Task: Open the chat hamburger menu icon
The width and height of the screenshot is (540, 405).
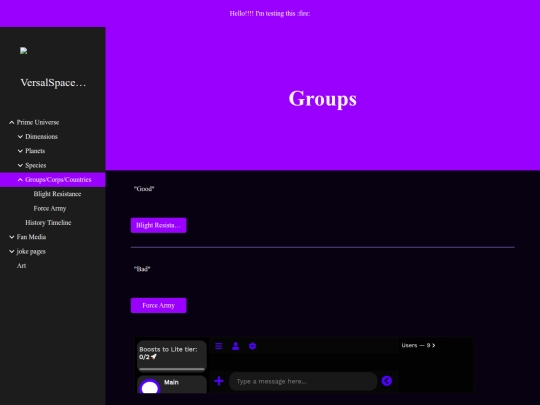Action: pyautogui.click(x=219, y=346)
